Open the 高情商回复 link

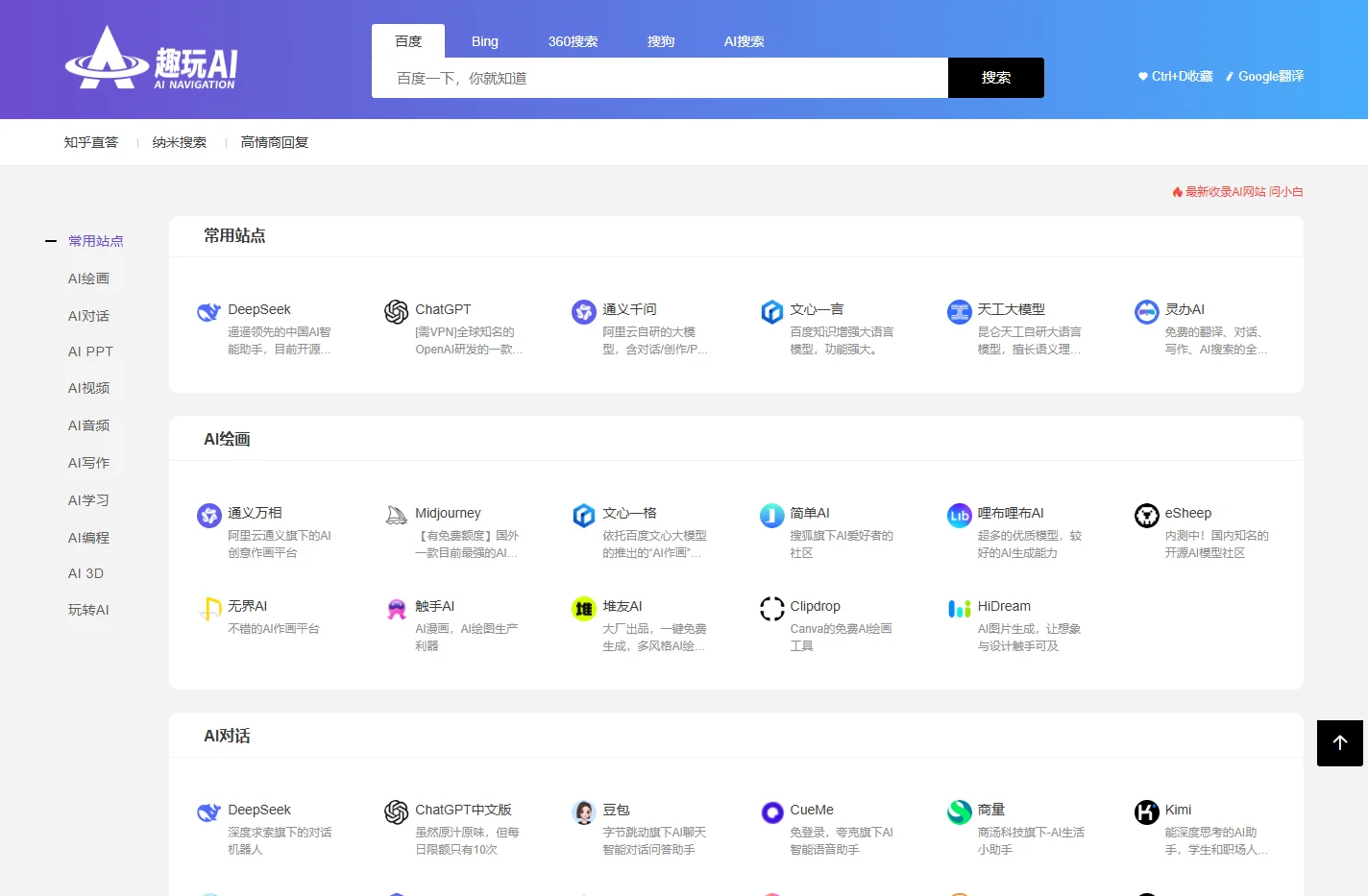[x=275, y=142]
